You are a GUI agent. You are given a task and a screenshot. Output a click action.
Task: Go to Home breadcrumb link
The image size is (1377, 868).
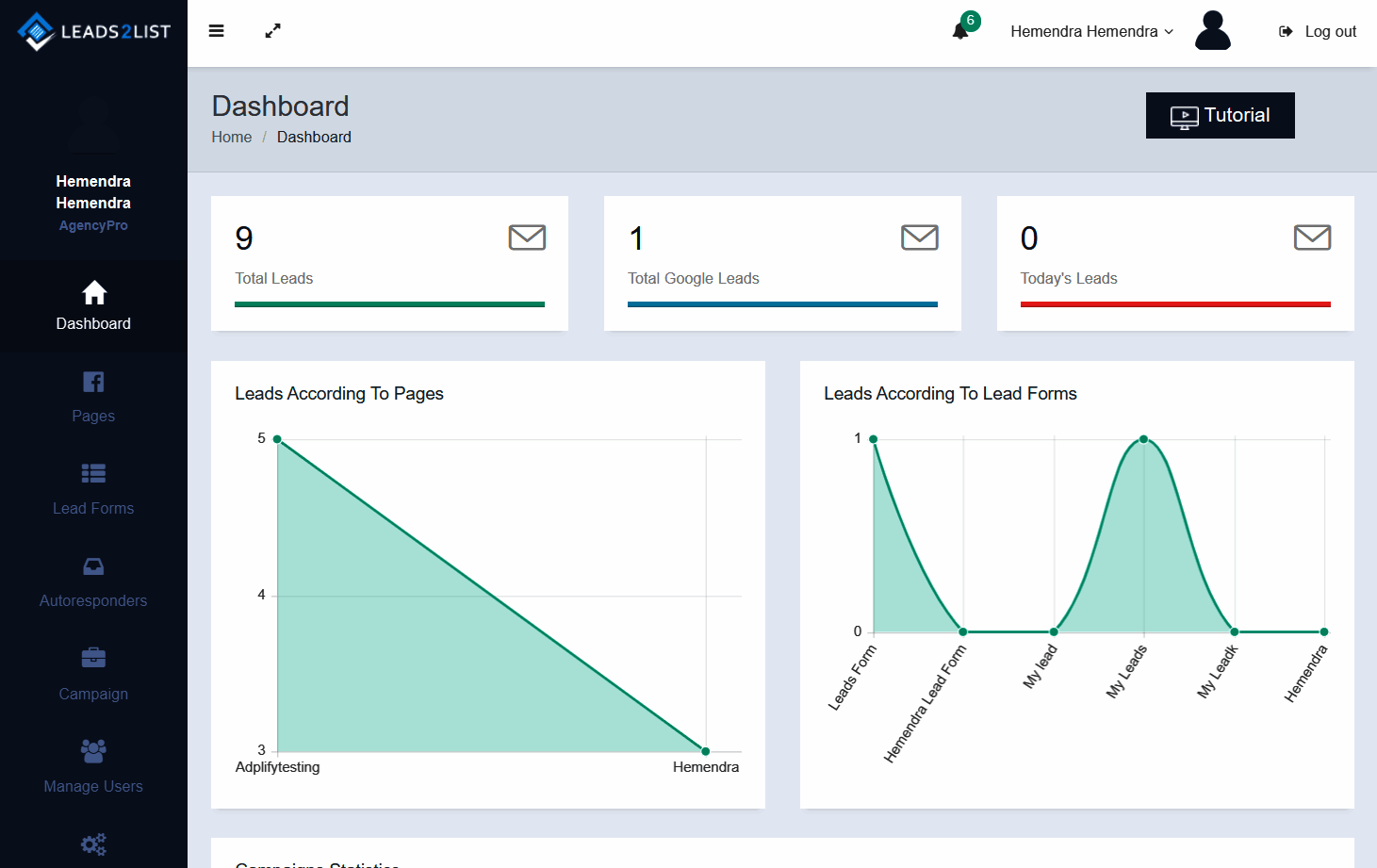pyautogui.click(x=231, y=137)
